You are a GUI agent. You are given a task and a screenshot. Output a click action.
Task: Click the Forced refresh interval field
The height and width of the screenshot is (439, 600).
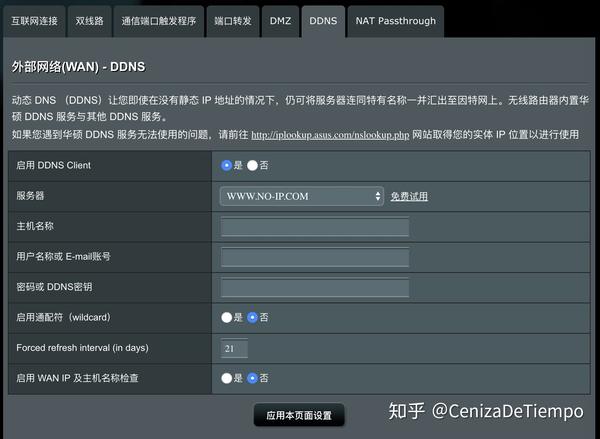tap(234, 348)
